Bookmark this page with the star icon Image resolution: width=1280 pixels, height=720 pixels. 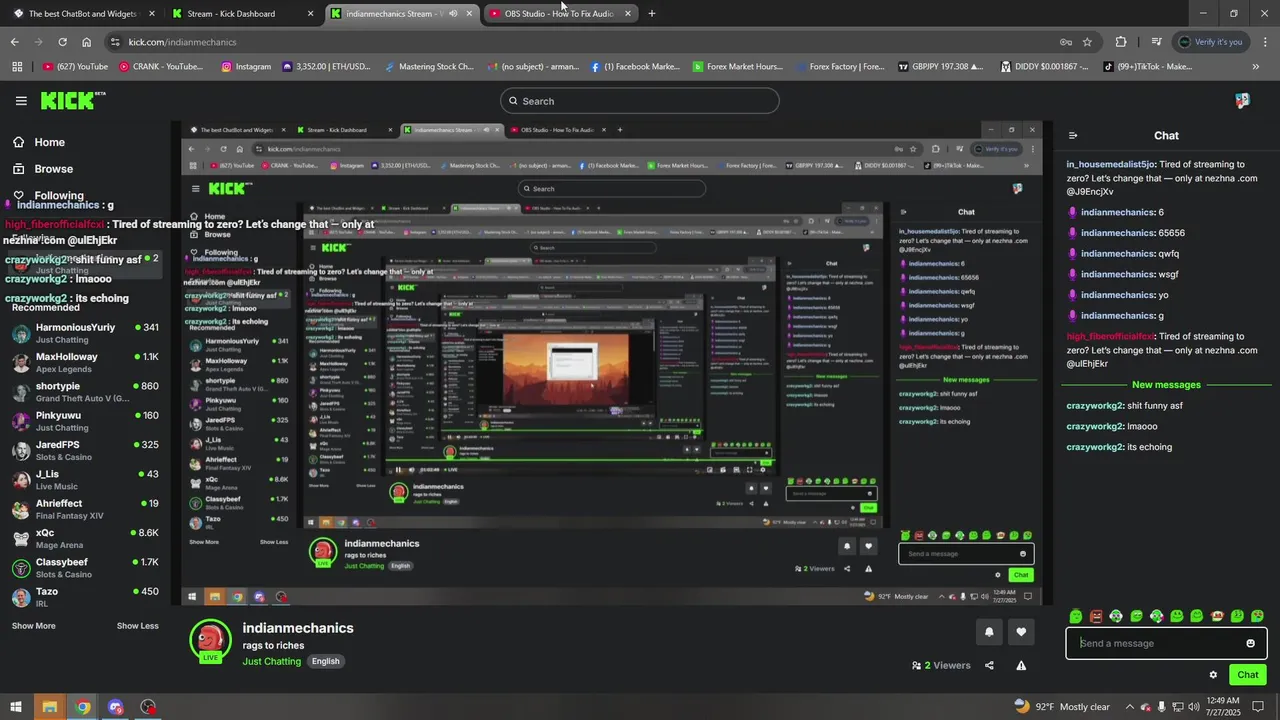(x=1087, y=42)
